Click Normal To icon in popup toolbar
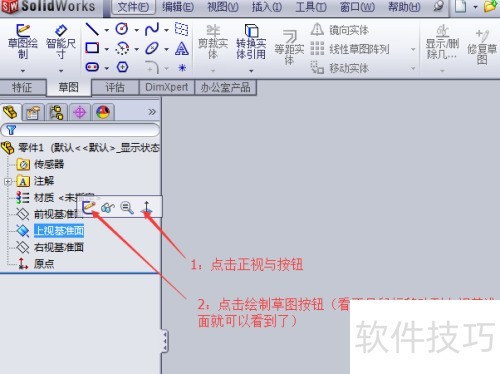The height and width of the screenshot is (374, 500). 147,207
